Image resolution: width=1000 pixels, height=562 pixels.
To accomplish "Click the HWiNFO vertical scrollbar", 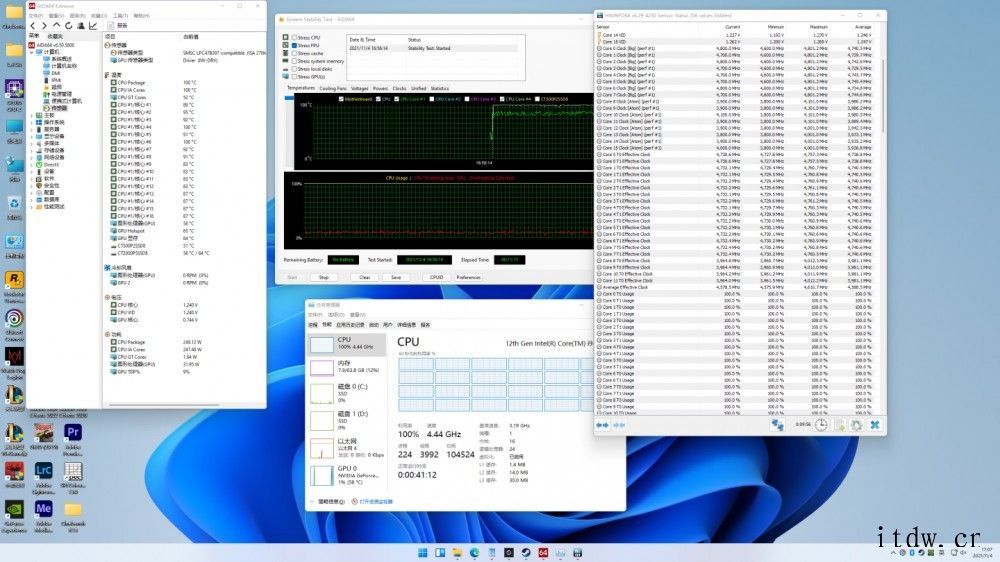I will pyautogui.click(x=883, y=96).
